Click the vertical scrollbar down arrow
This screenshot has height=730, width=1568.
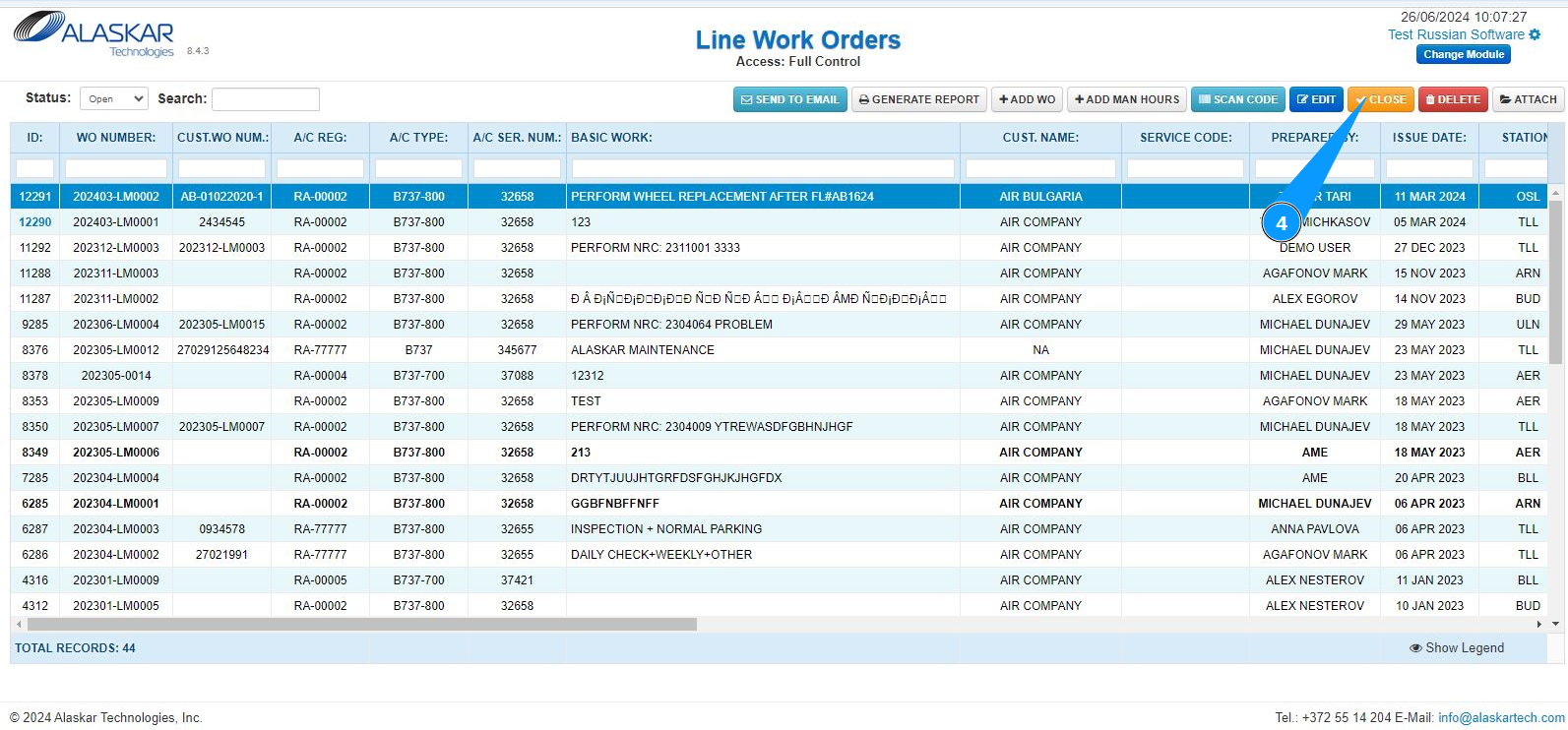tap(1556, 624)
